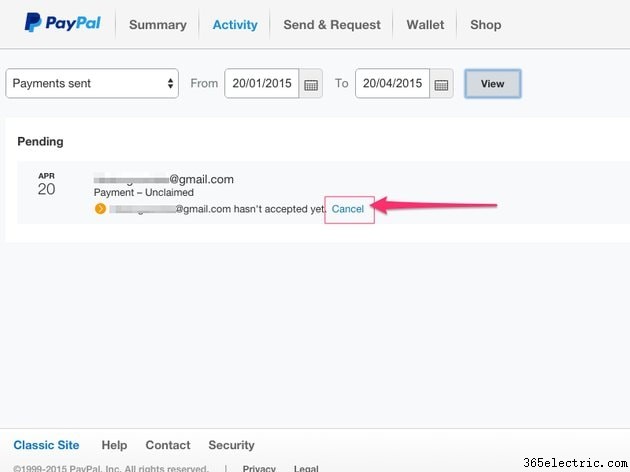
Task: Click the Pending section heading
Action: coord(40,142)
